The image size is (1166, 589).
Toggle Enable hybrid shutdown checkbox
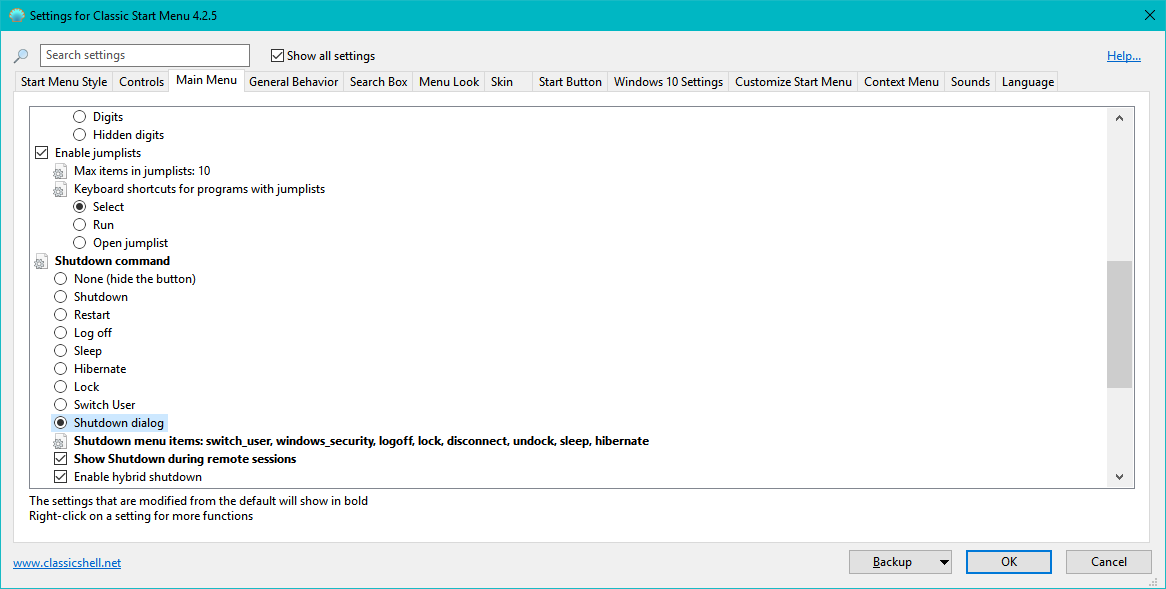[61, 477]
